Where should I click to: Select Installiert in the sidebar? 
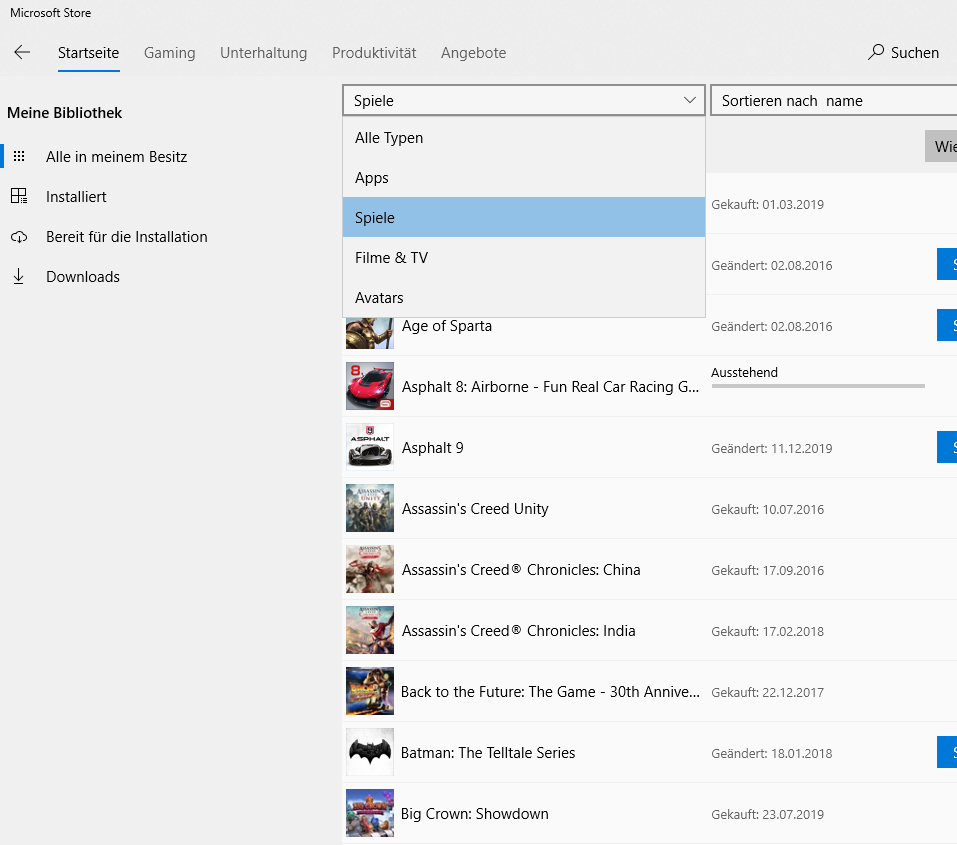76,197
